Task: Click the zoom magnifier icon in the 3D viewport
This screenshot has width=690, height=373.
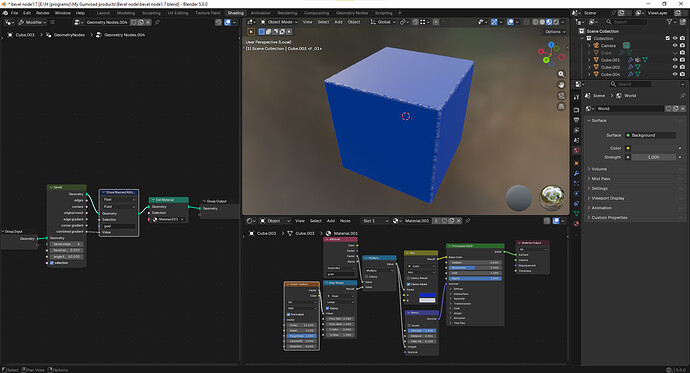Action: click(x=561, y=74)
